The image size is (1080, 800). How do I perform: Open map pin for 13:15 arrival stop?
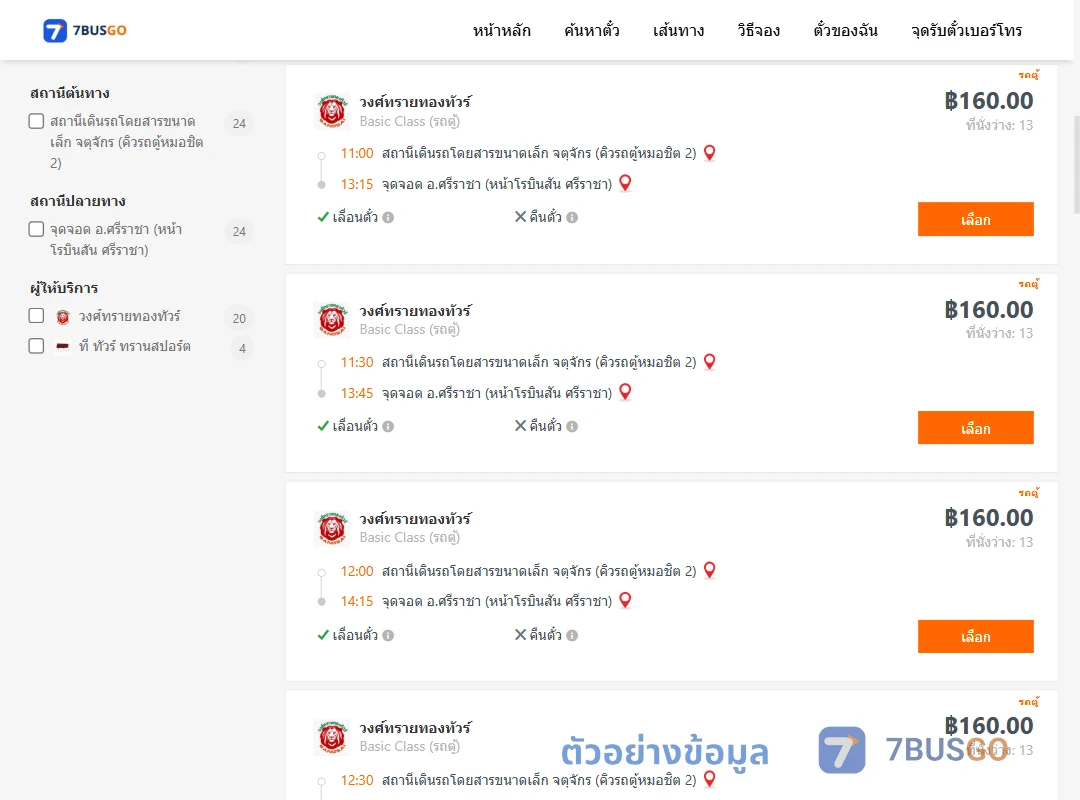(x=625, y=183)
